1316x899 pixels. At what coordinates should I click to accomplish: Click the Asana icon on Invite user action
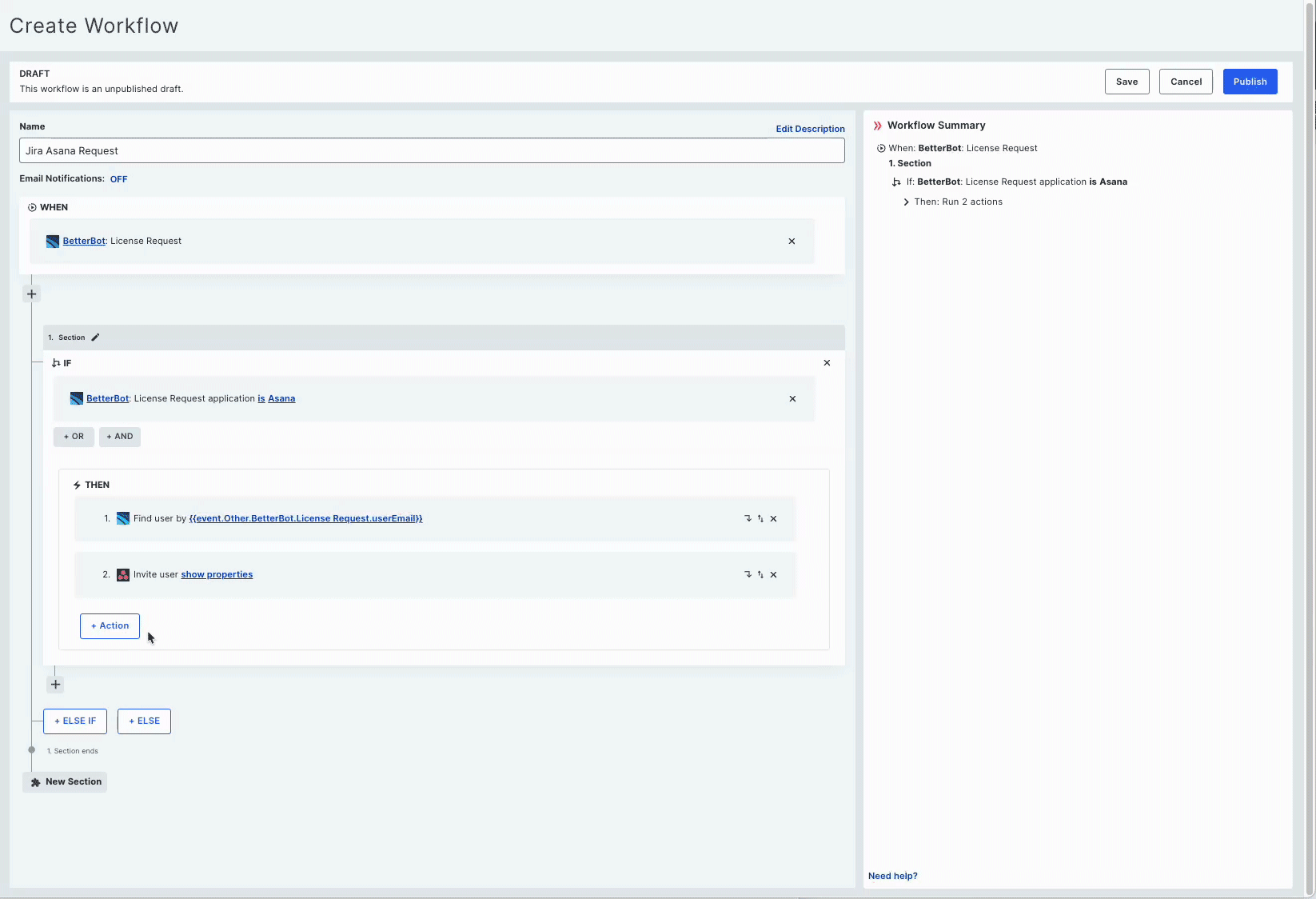(123, 574)
